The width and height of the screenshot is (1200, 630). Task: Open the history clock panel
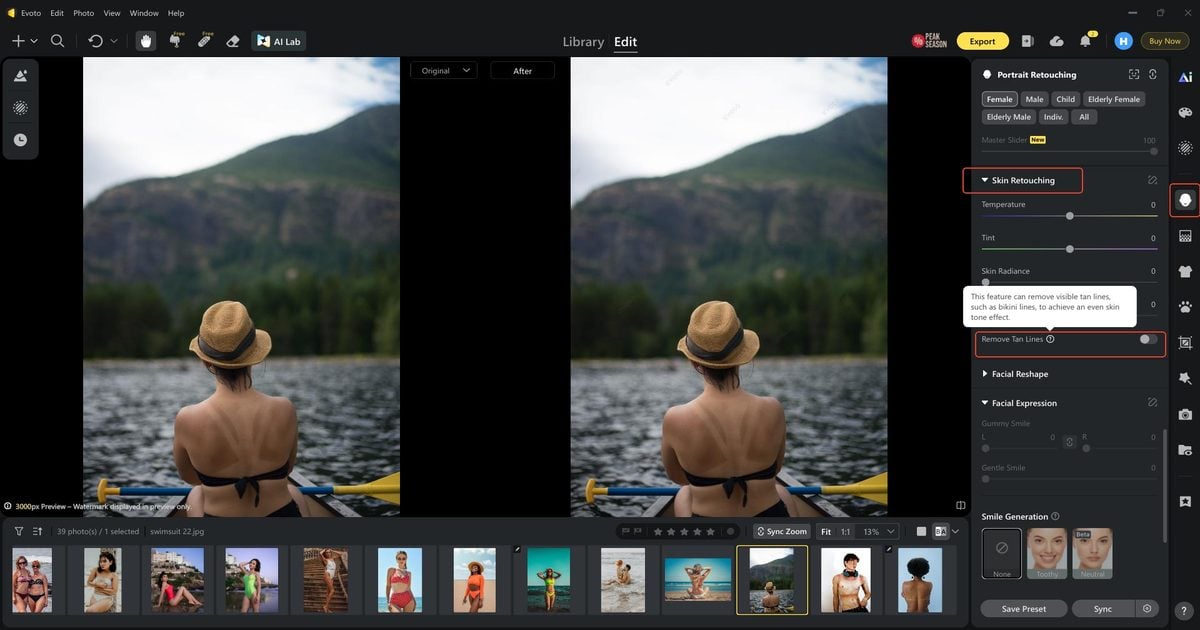click(20, 140)
